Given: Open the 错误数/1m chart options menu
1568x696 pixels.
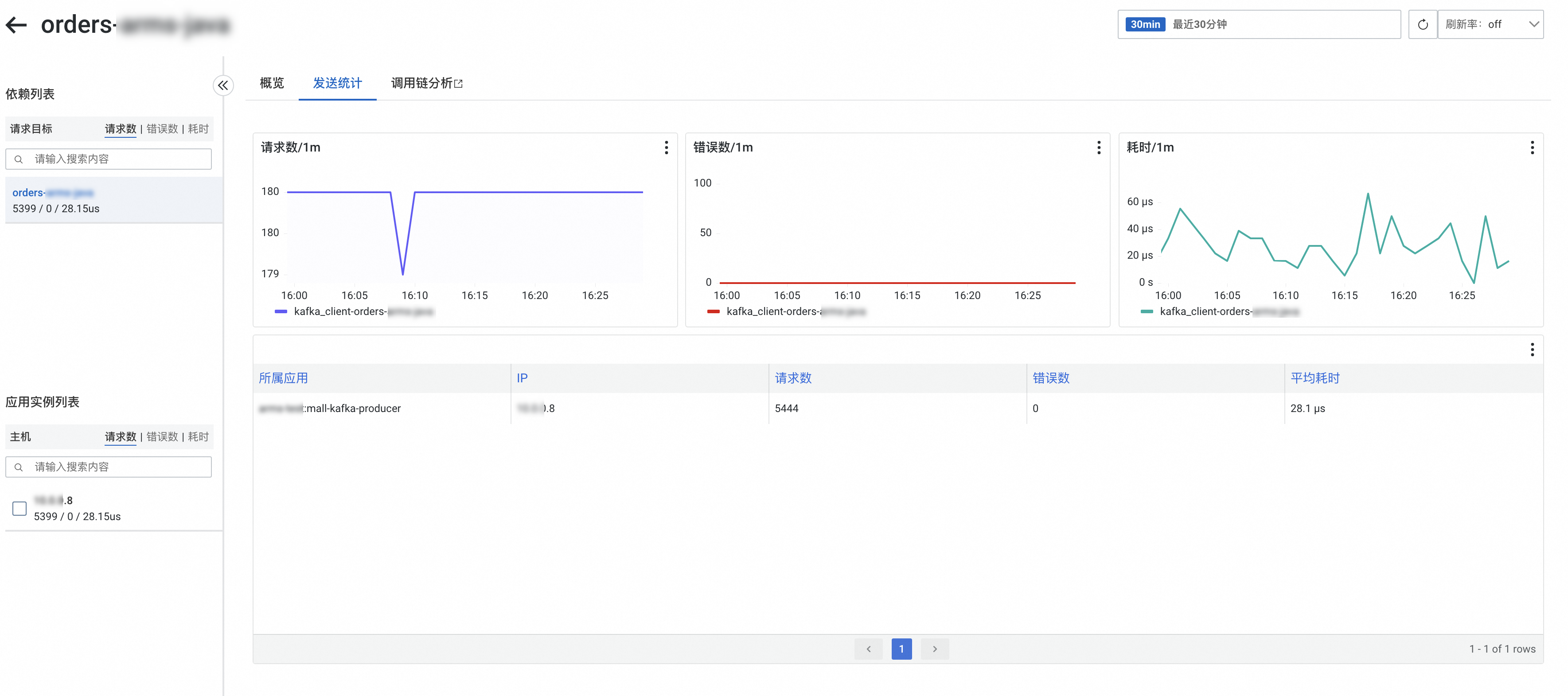Looking at the screenshot, I should coord(1098,148).
